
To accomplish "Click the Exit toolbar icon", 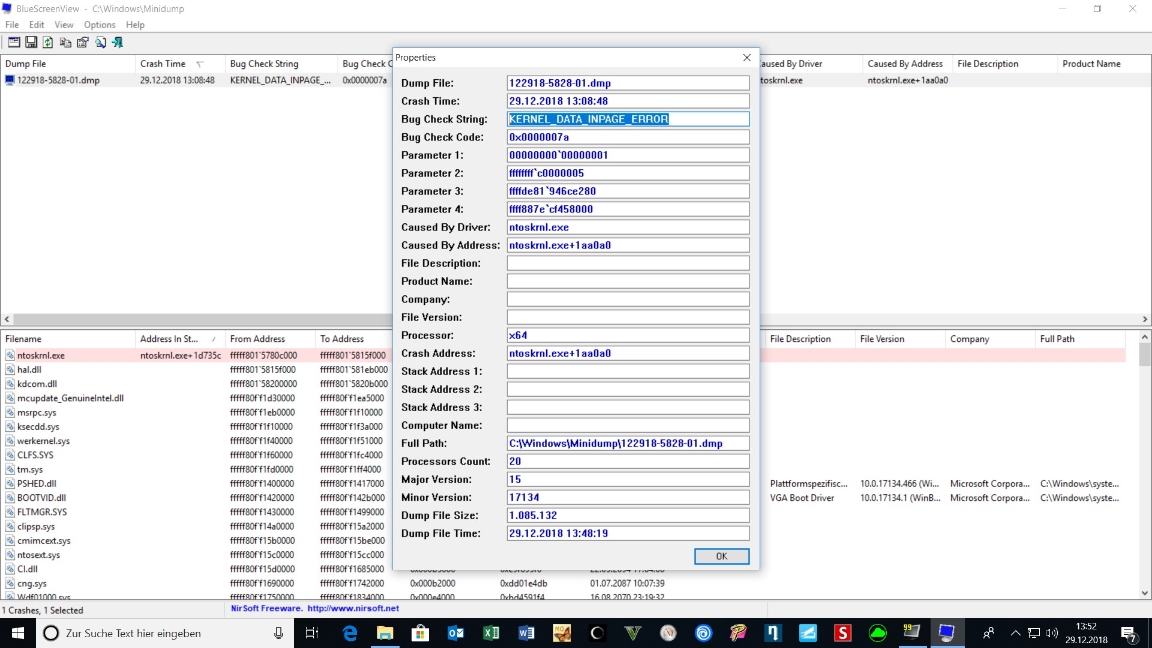I will point(118,43).
